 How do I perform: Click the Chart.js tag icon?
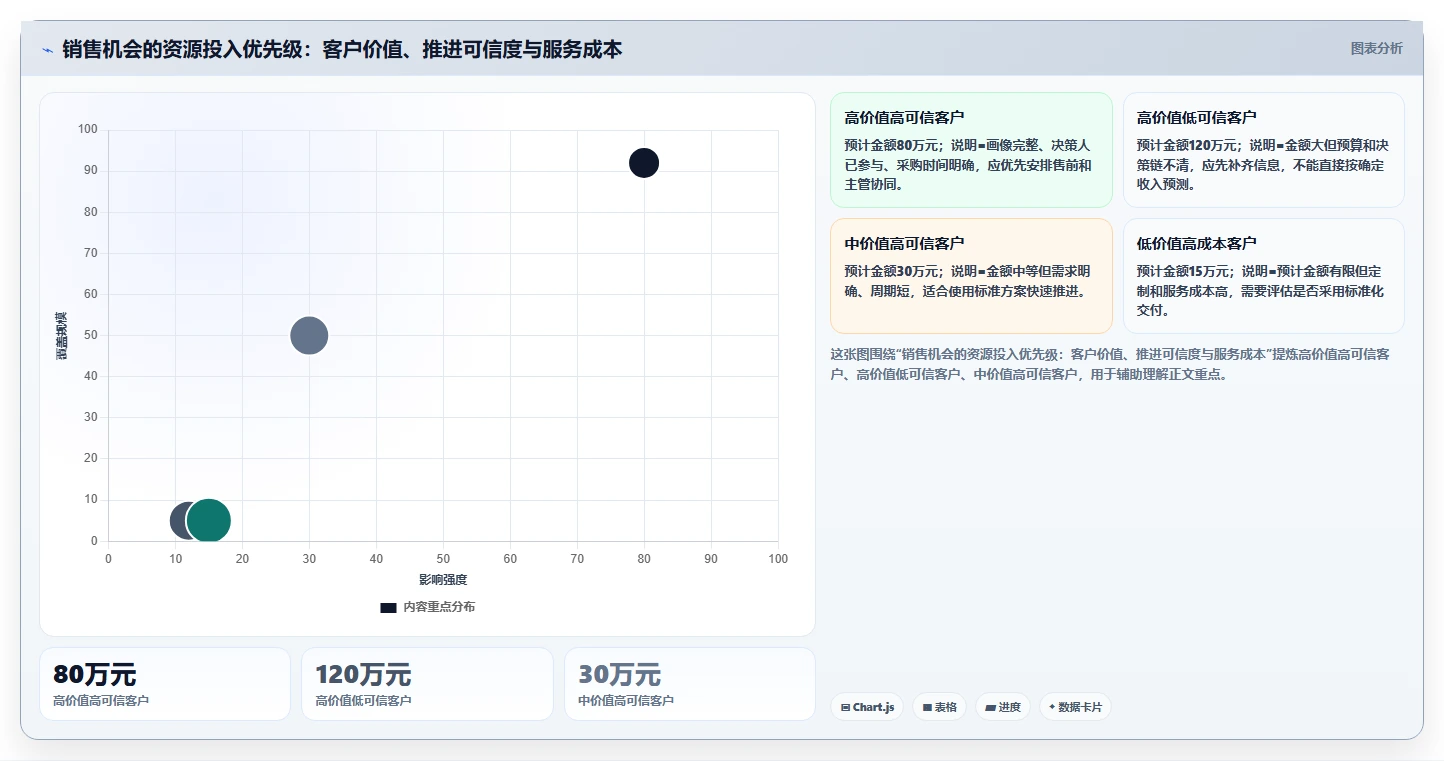tap(846, 707)
